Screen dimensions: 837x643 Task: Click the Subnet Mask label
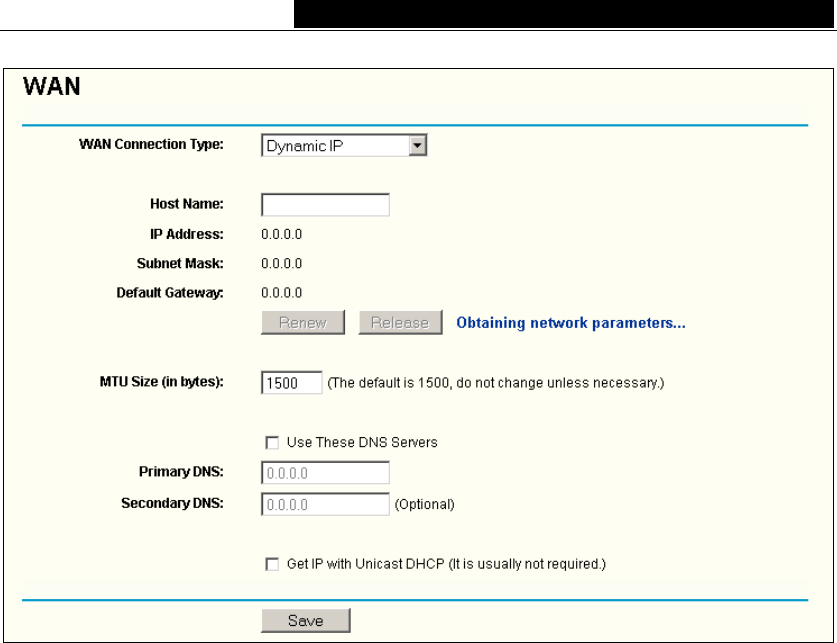[180, 264]
